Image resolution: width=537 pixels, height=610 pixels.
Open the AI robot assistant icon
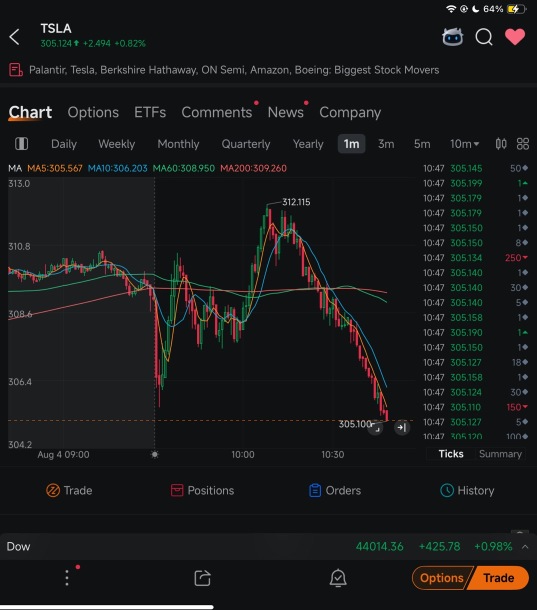(453, 38)
